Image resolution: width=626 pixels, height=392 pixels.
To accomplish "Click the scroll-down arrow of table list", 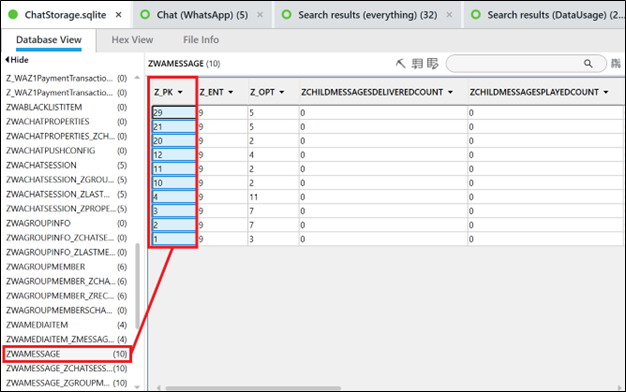I will coord(137,386).
